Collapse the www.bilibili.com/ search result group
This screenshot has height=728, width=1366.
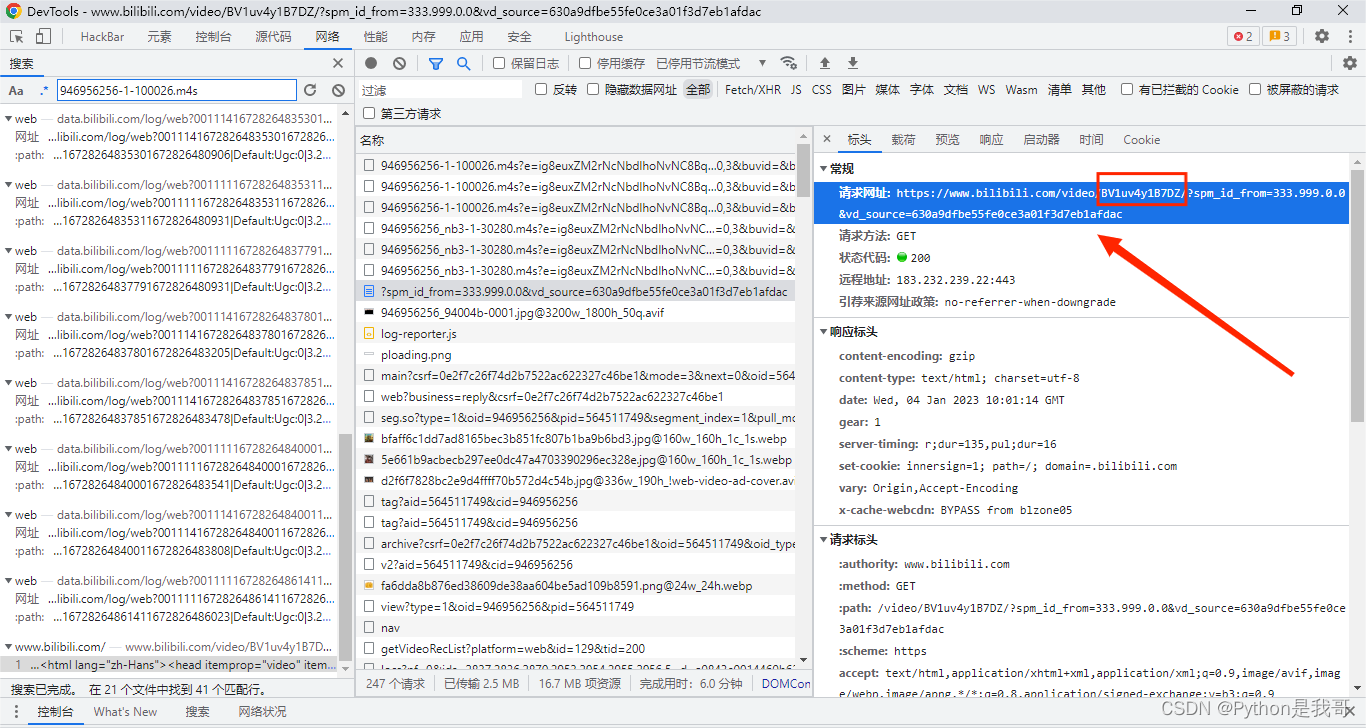pos(9,647)
